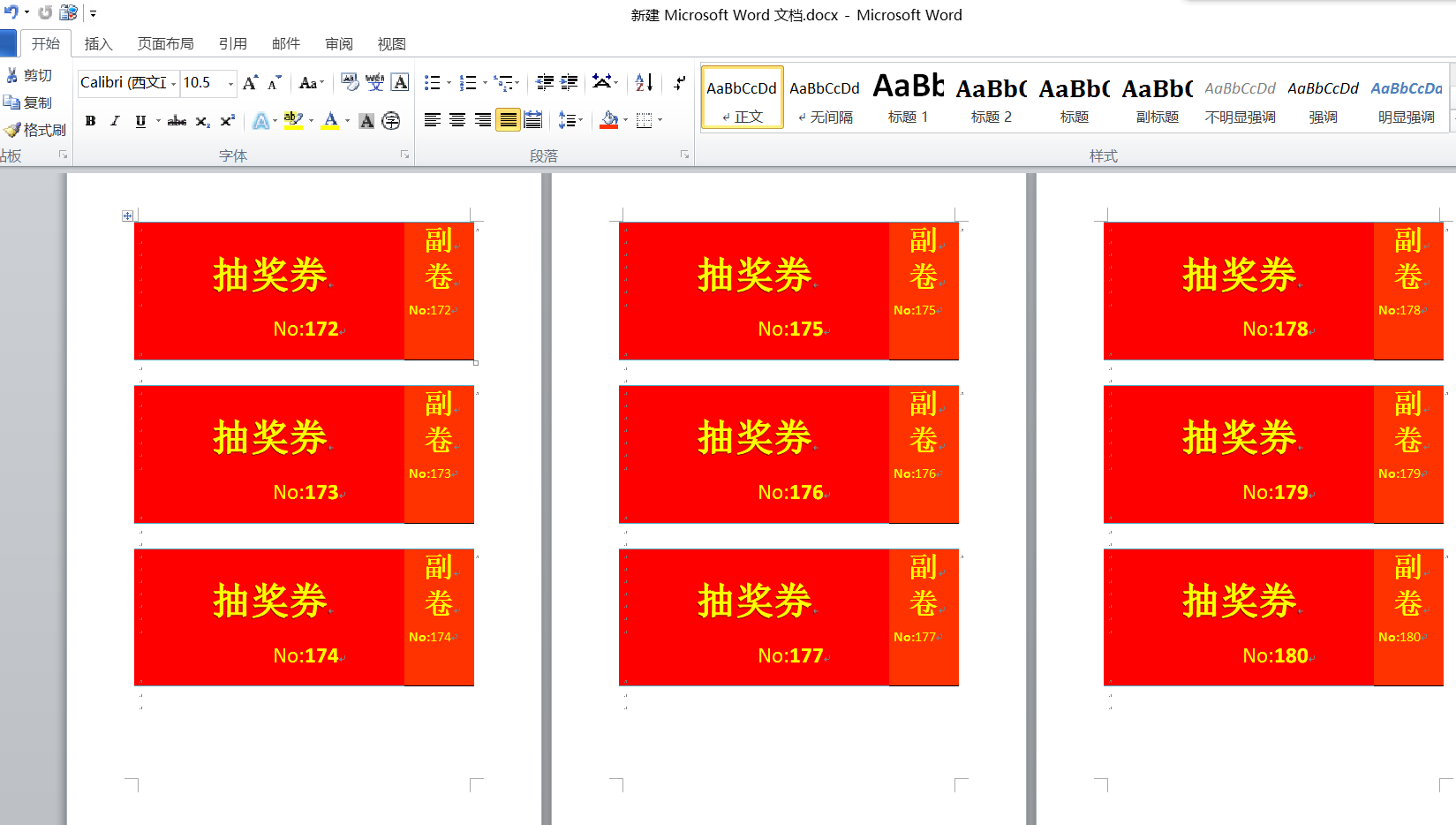1456x825 pixels.
Task: Apply the font color A button
Action: click(330, 121)
